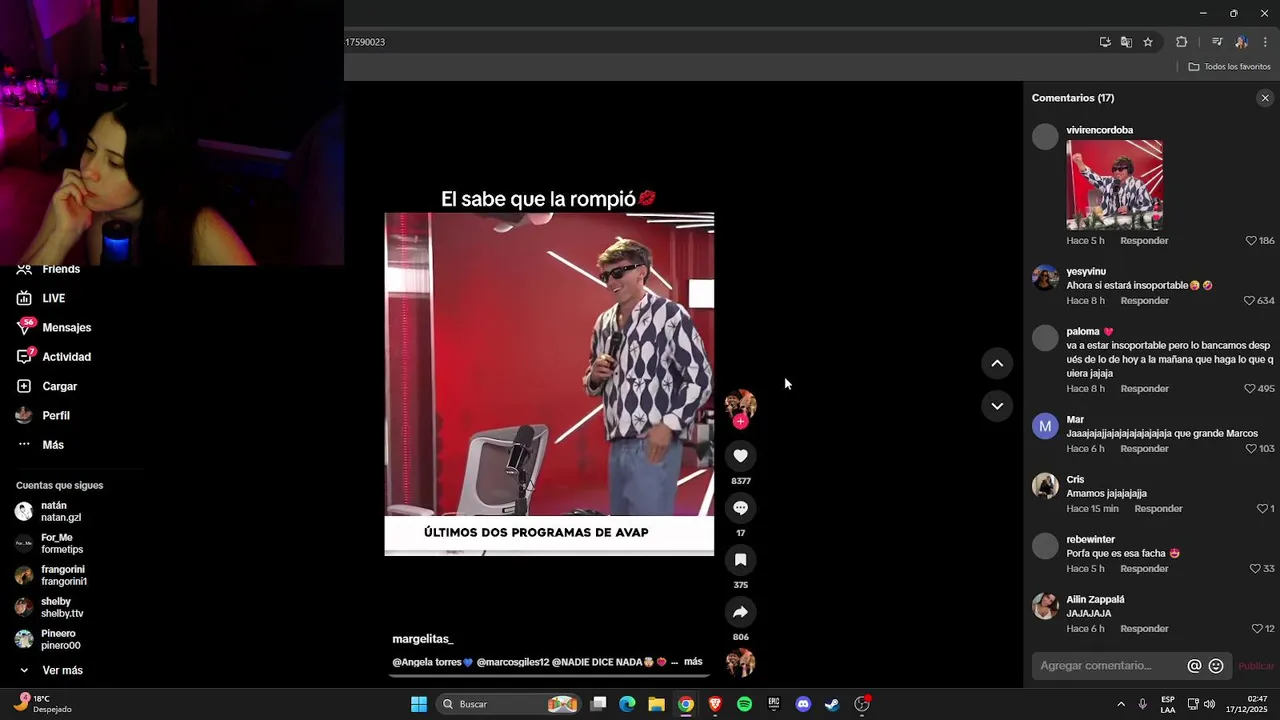This screenshot has width=1280, height=720.
Task: Open the Chrome profile avatar
Action: 1241,42
